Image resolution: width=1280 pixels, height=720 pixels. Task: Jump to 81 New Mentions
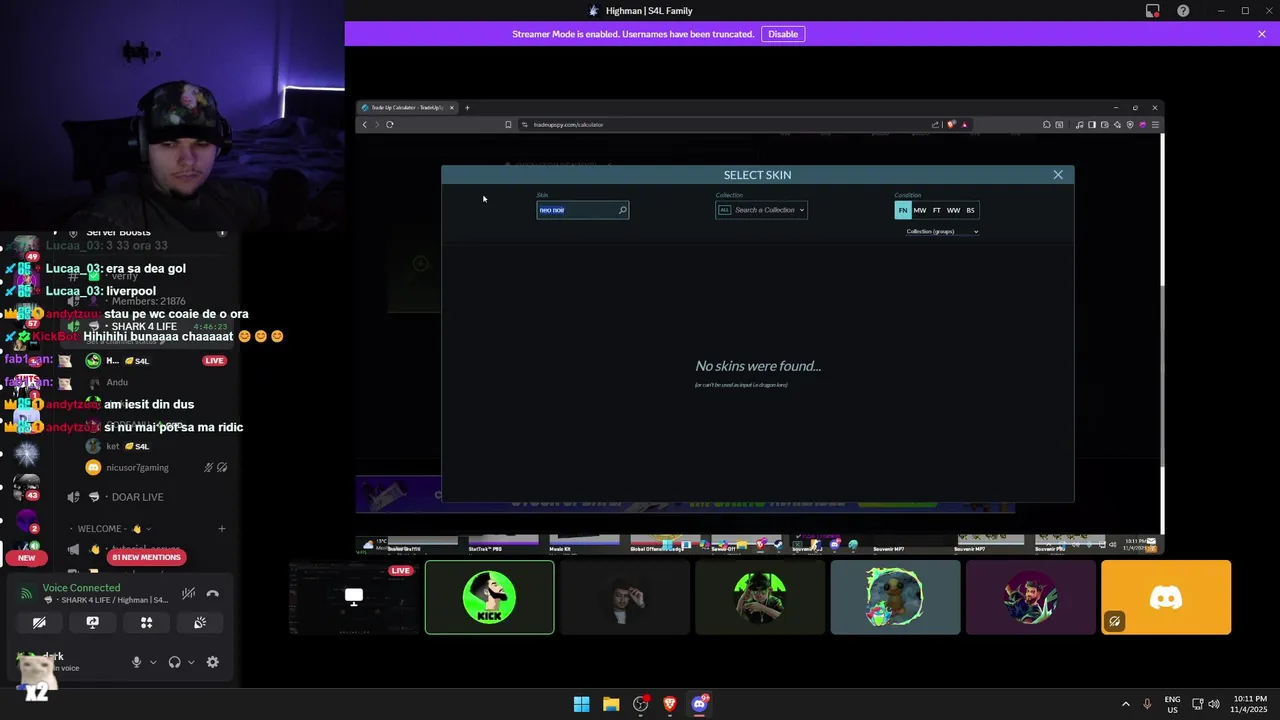click(x=146, y=557)
